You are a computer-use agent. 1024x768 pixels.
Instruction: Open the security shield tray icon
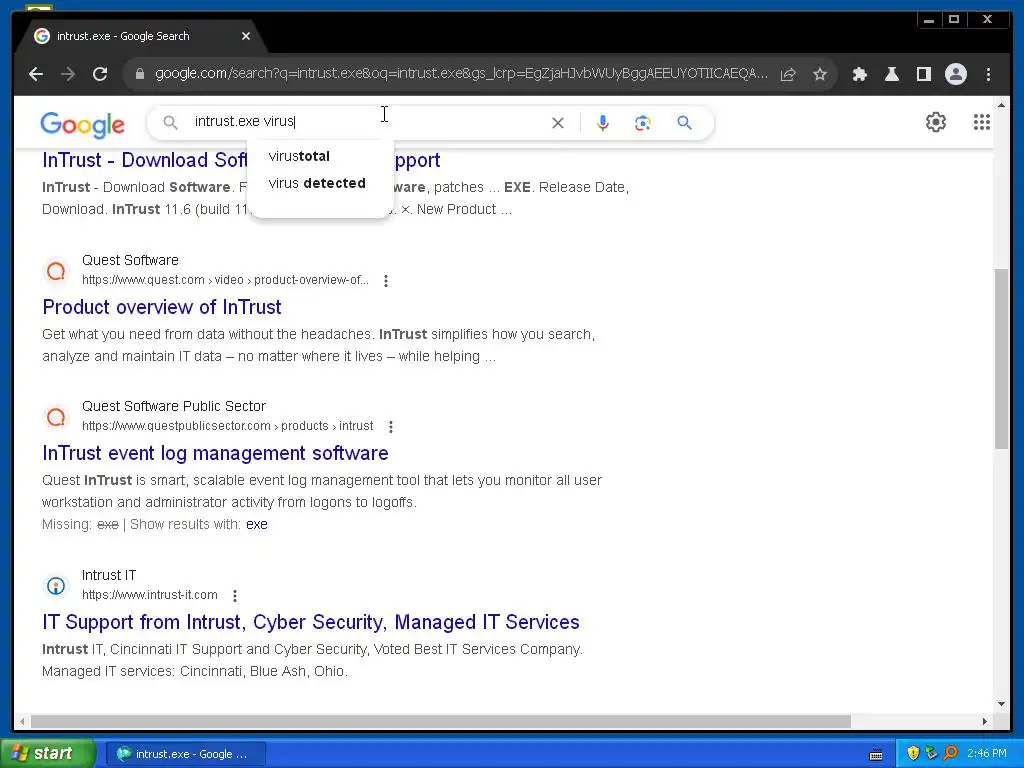[912, 754]
